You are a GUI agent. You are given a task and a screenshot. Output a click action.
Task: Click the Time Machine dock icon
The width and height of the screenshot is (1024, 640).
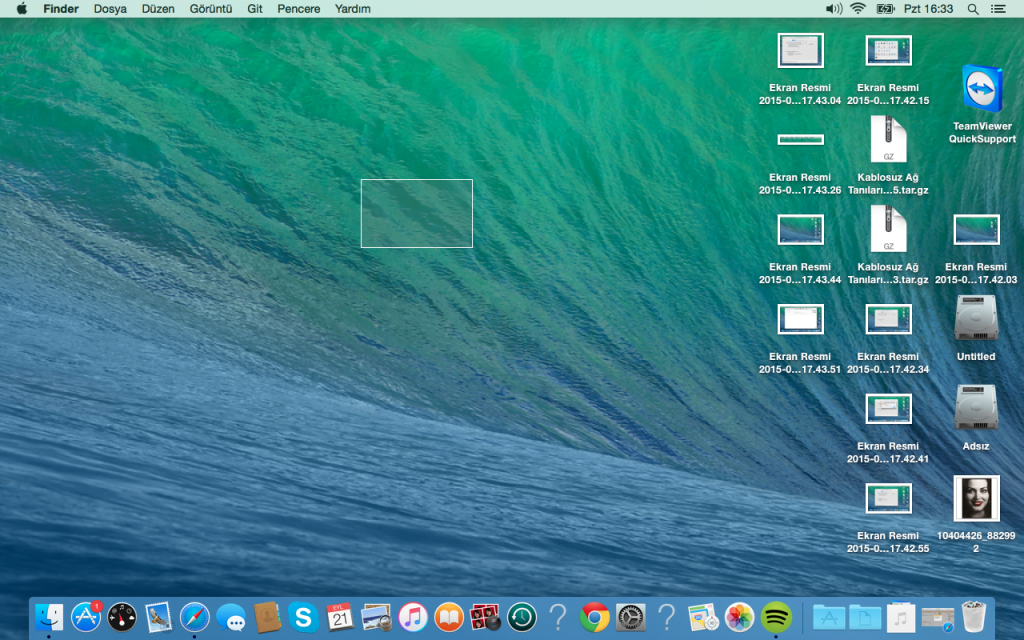point(521,617)
